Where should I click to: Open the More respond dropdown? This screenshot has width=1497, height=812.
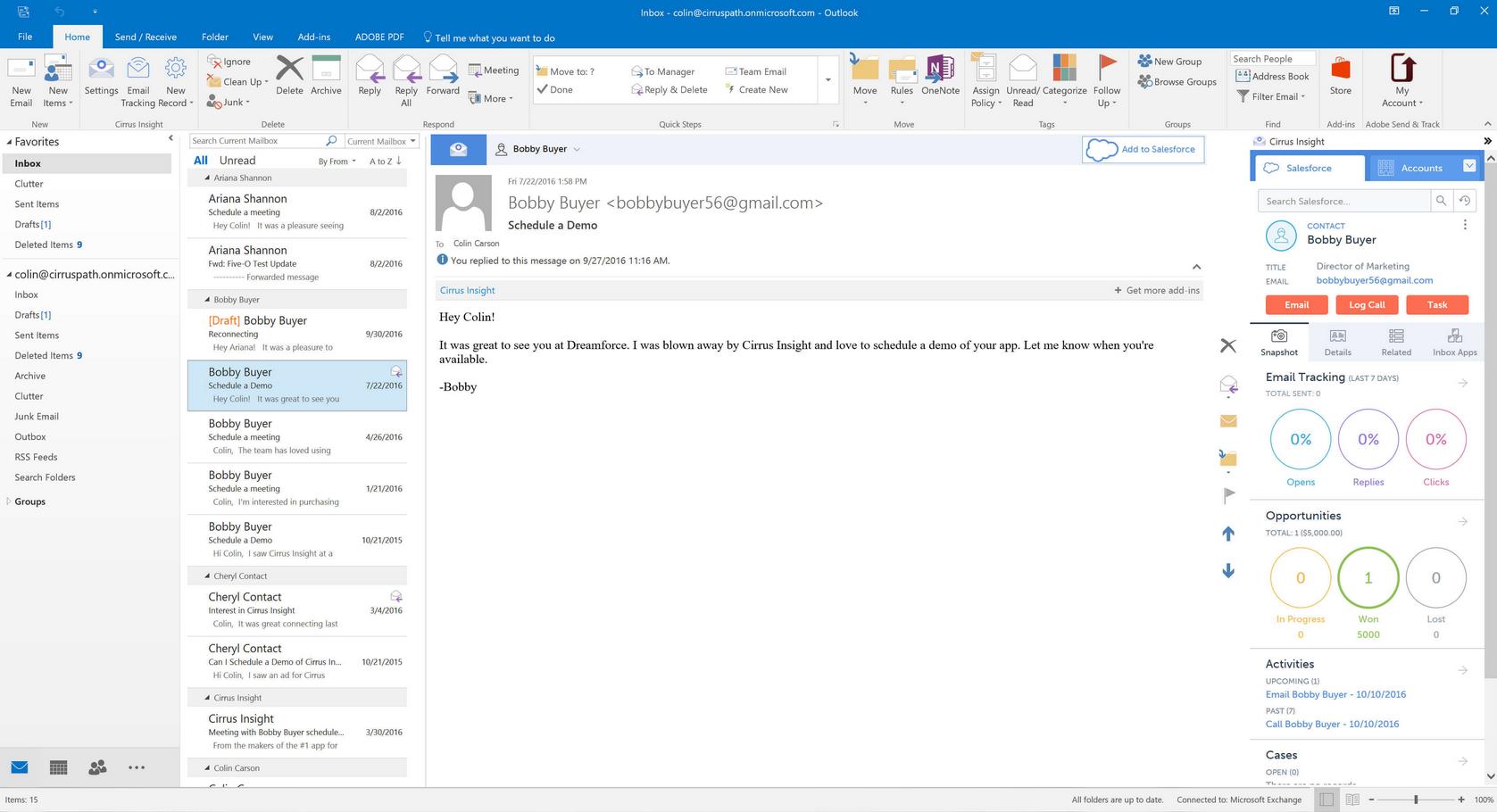(490, 99)
